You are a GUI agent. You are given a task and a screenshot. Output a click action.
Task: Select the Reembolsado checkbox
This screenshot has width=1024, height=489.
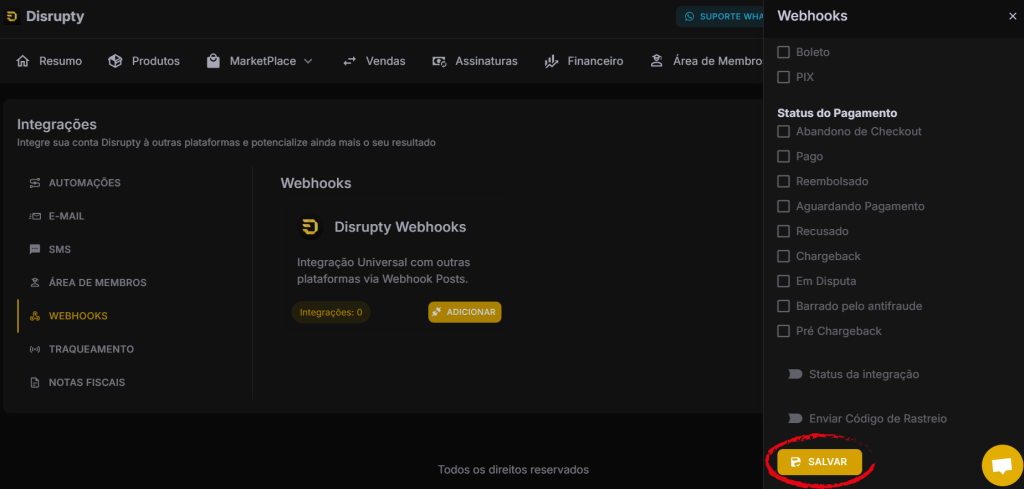[783, 181]
